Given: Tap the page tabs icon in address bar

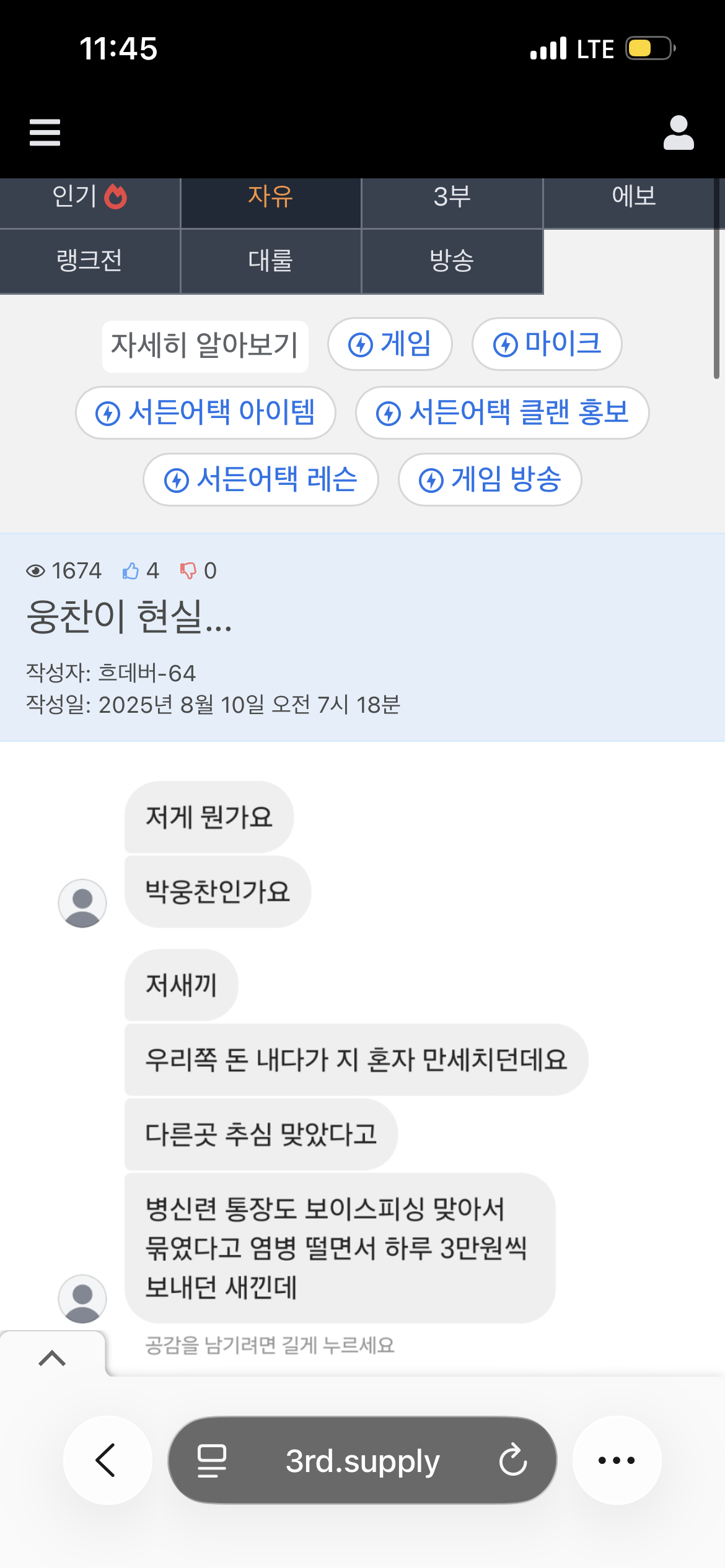Looking at the screenshot, I should [x=212, y=1460].
